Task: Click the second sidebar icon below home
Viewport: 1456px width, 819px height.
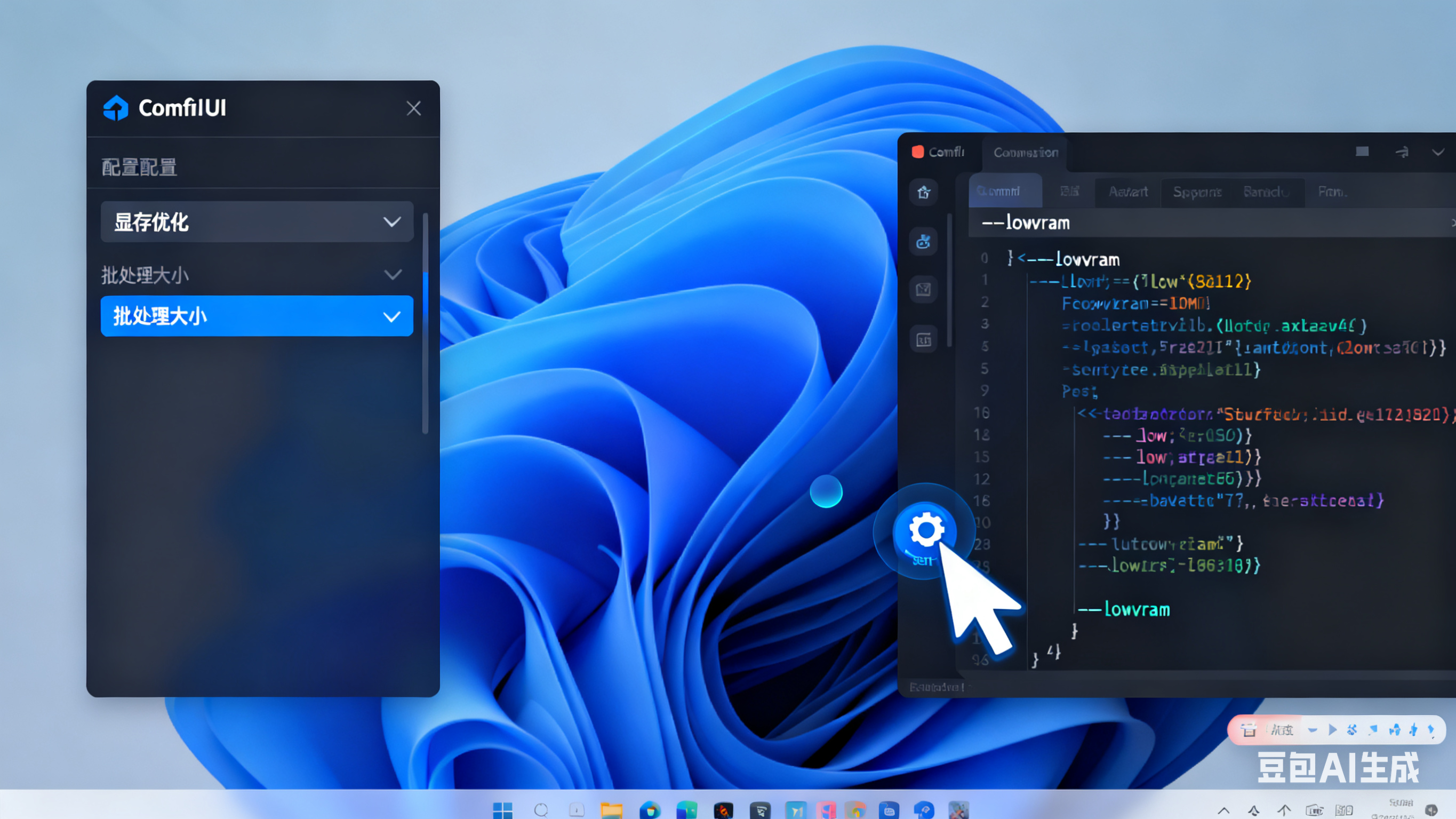Action: pyautogui.click(x=924, y=242)
